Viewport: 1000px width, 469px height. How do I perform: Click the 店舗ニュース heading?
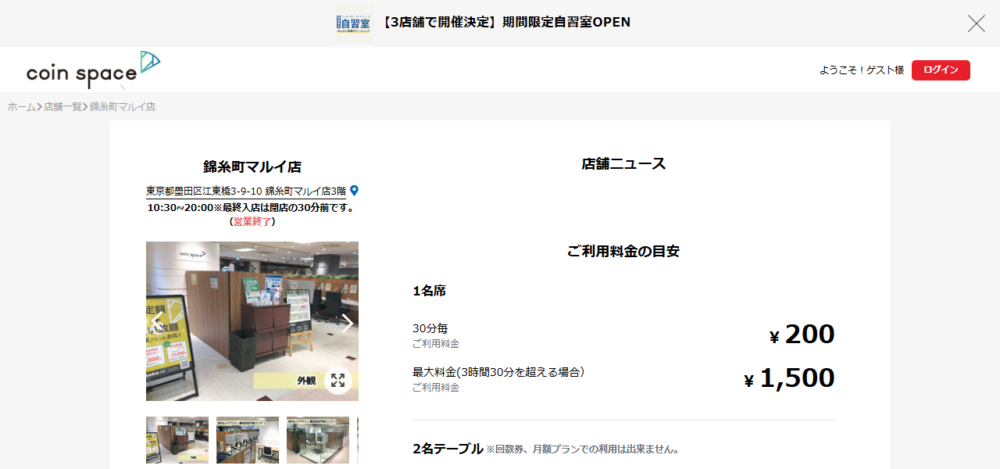click(x=623, y=164)
